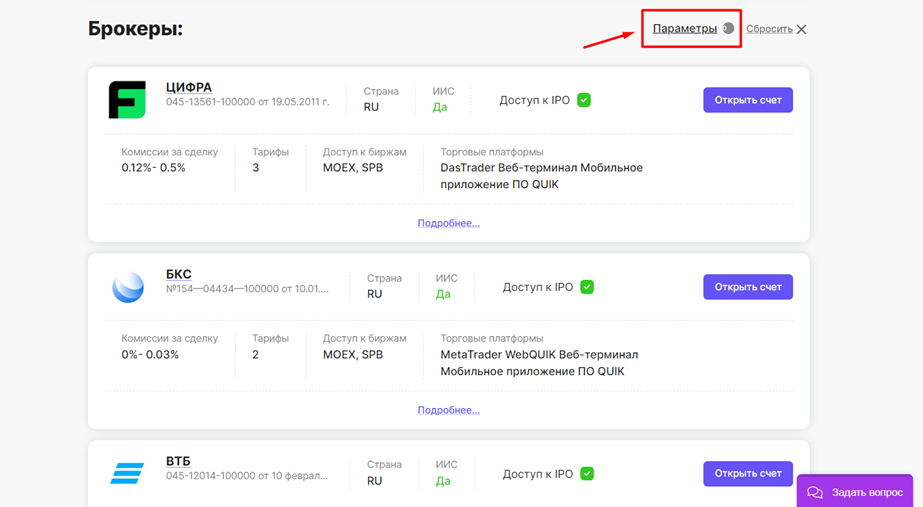Click ВТБ's Страна value RU
This screenshot has width=923, height=507.
tap(374, 481)
